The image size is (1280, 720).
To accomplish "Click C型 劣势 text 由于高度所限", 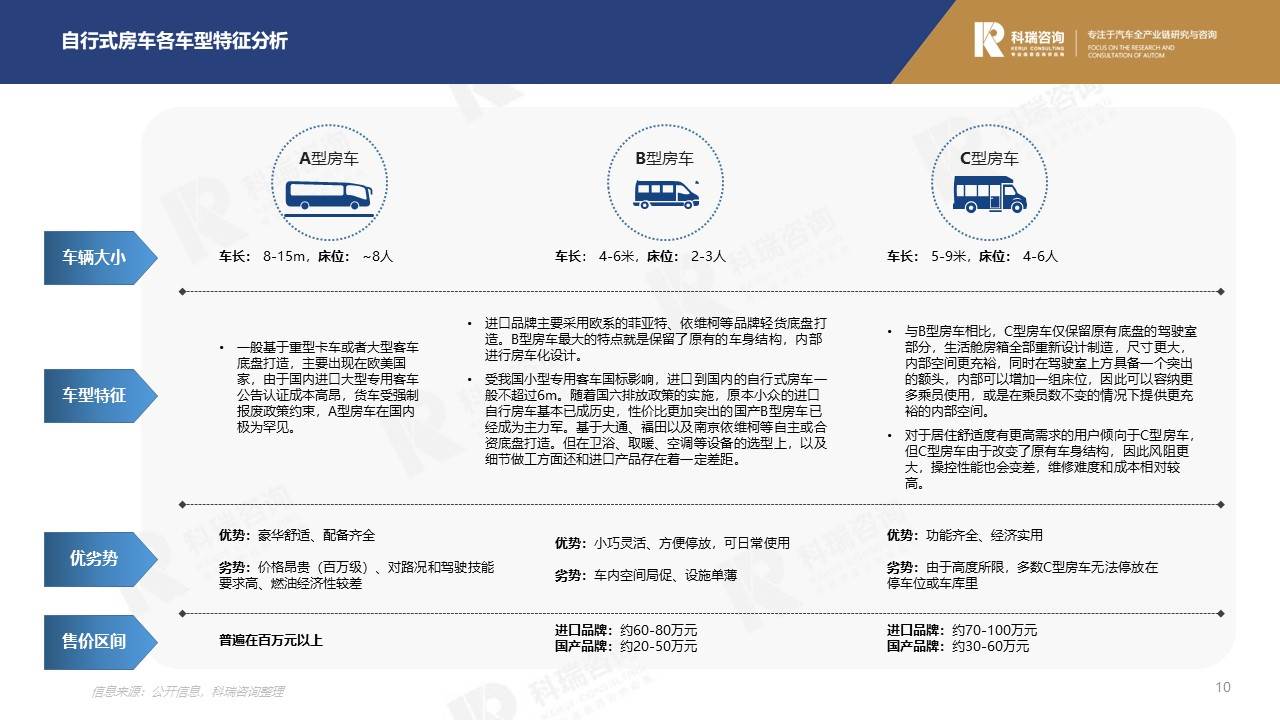I will tap(1022, 575).
